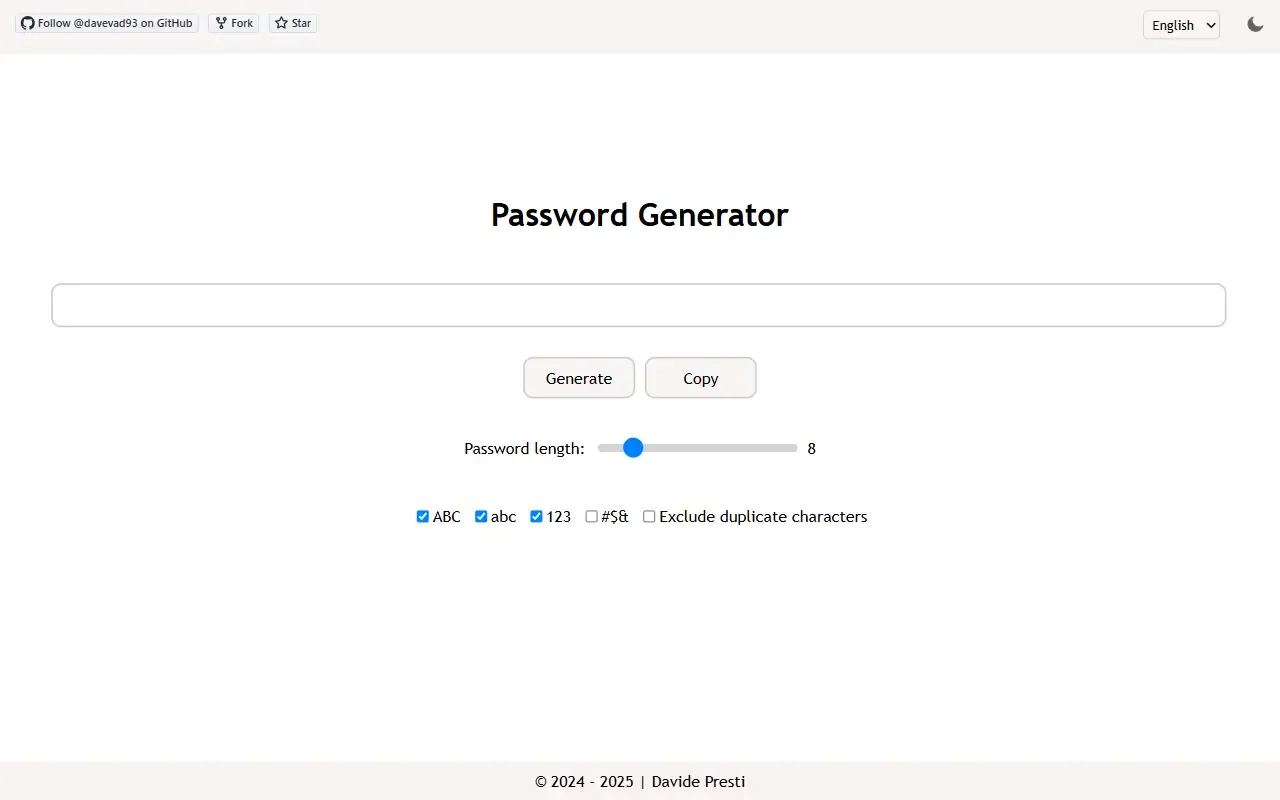Screen dimensions: 1280x800
Task: Click the Davide Presti footer text
Action: (699, 782)
